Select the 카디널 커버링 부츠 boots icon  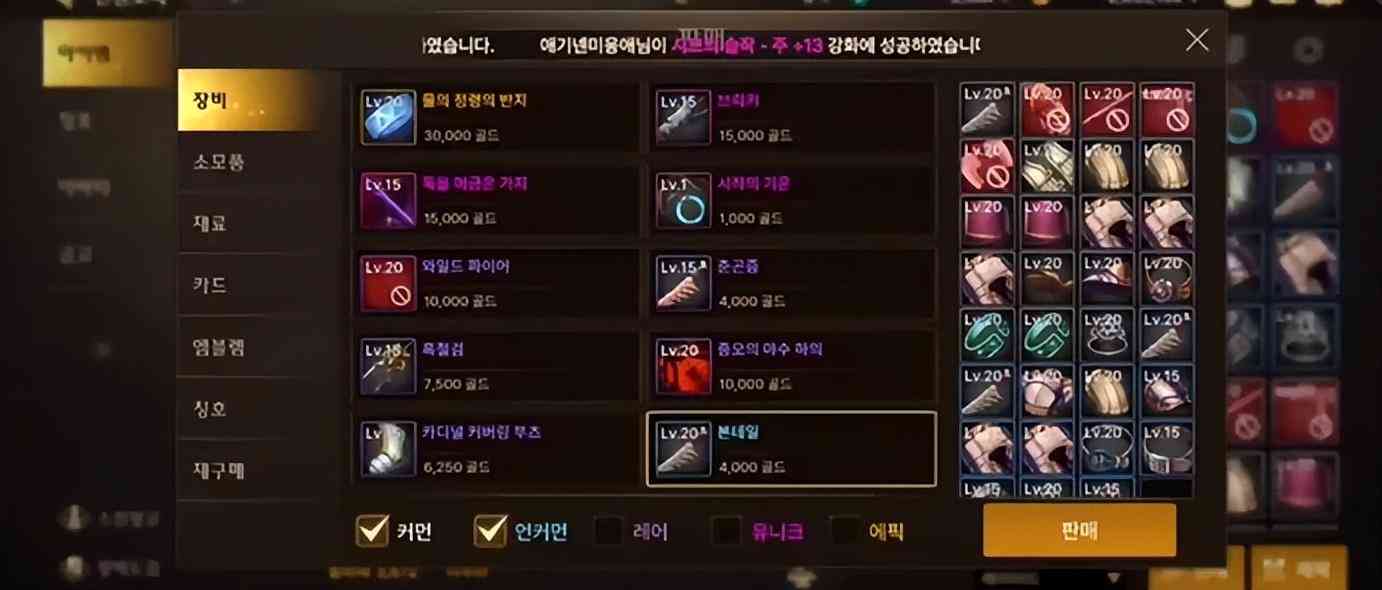(x=388, y=449)
